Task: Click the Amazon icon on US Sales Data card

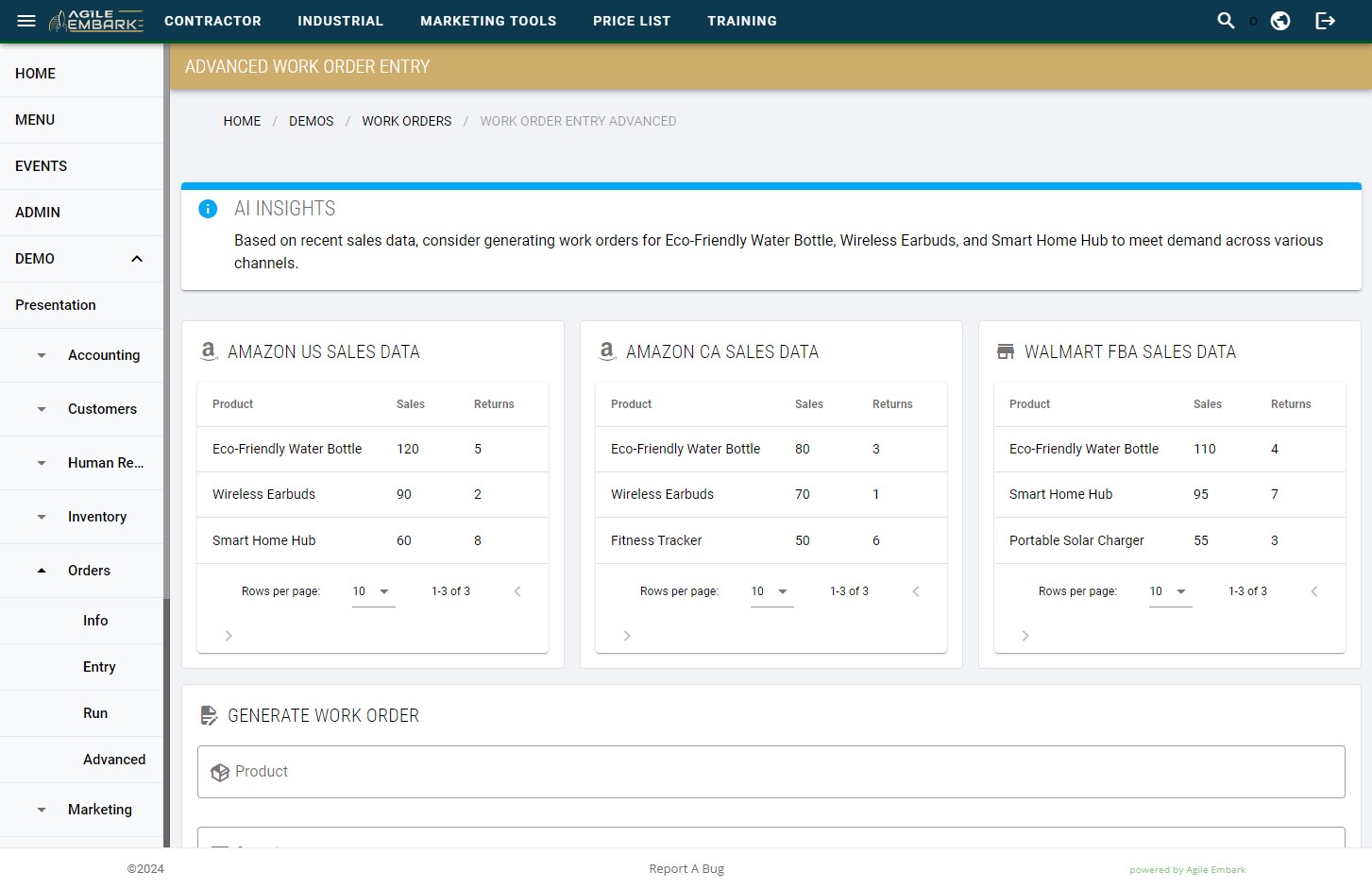Action: (208, 350)
